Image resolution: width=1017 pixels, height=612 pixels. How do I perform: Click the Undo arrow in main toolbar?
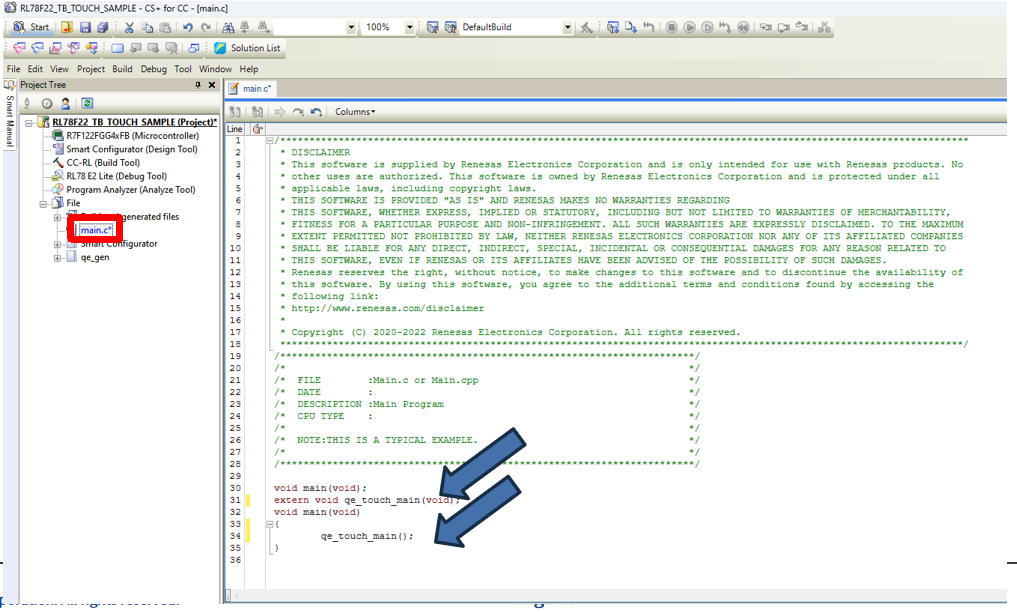(x=187, y=27)
